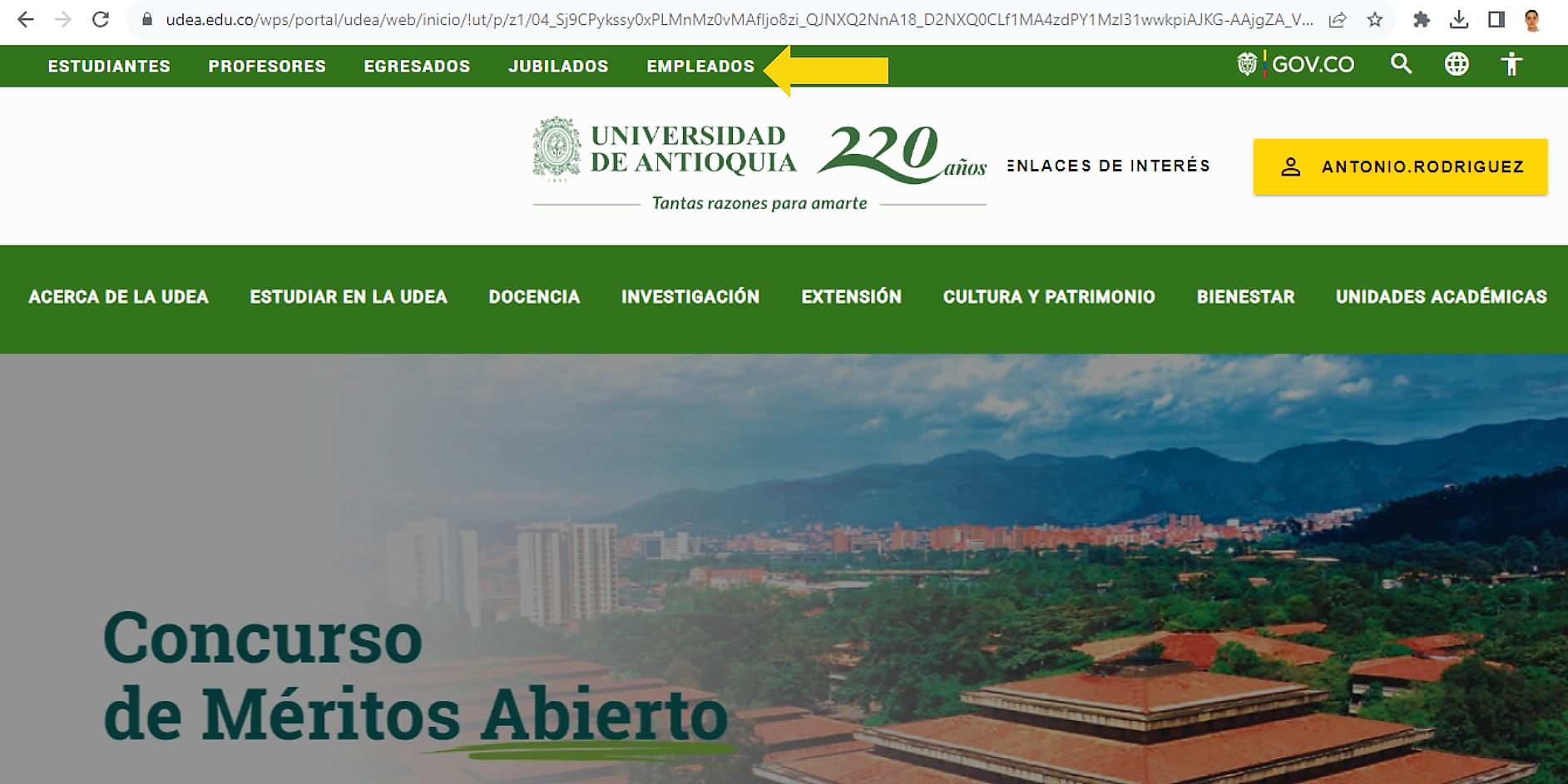
Task: Open the JUBILADOS menu item
Action: point(558,67)
